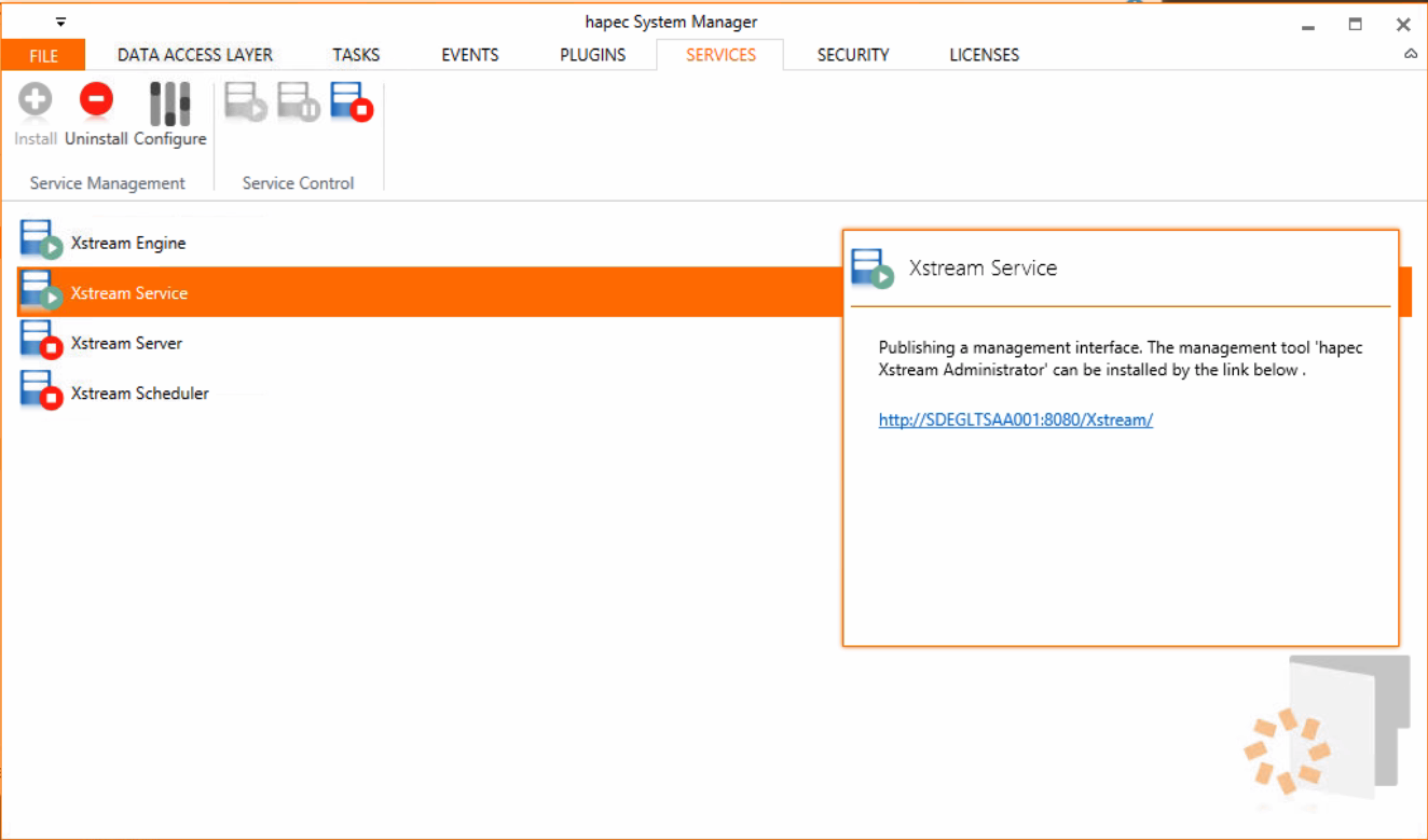This screenshot has height=840, width=1428.
Task: Open the Configure sliders icon
Action: (x=169, y=104)
